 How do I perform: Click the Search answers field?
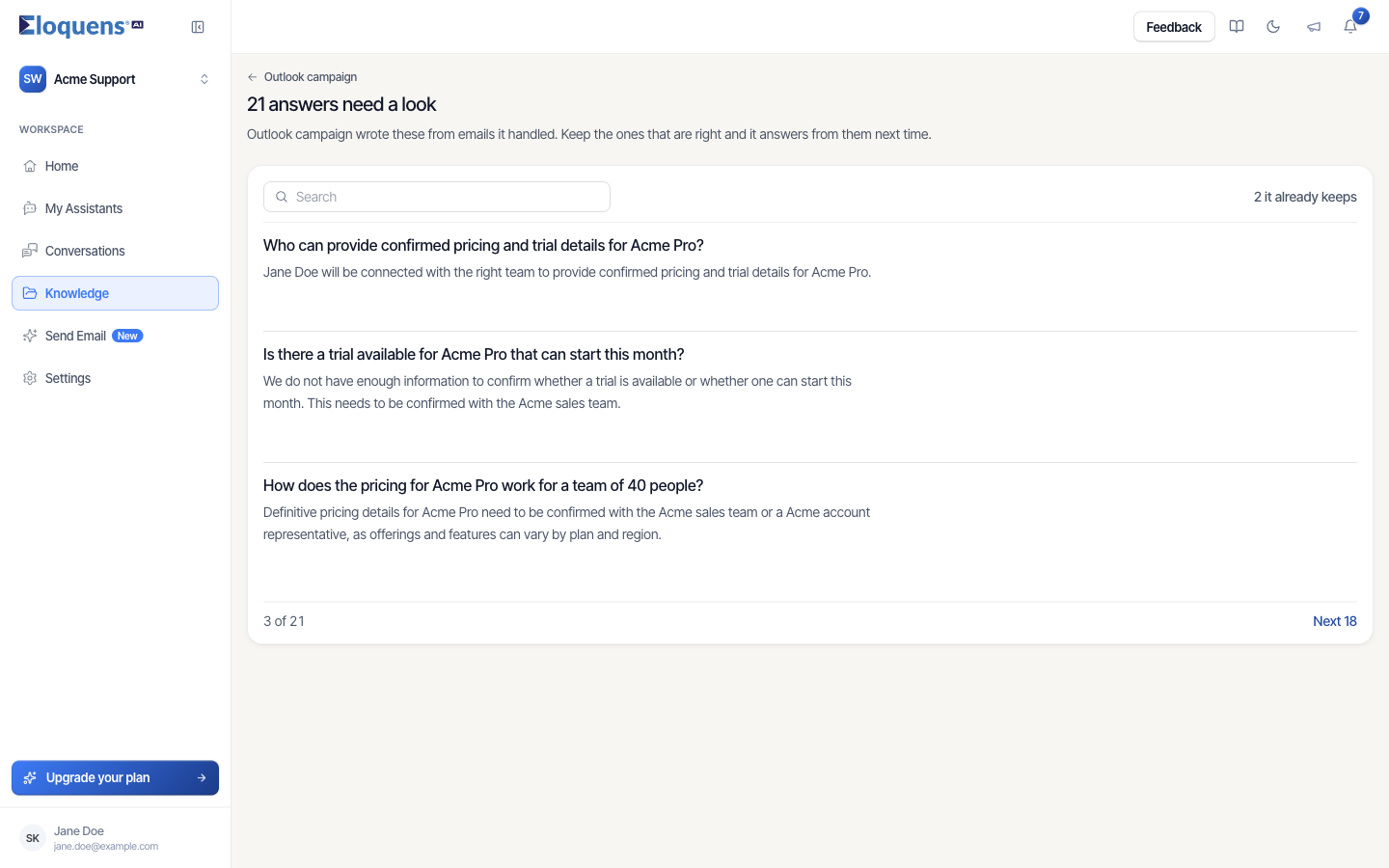point(437,197)
